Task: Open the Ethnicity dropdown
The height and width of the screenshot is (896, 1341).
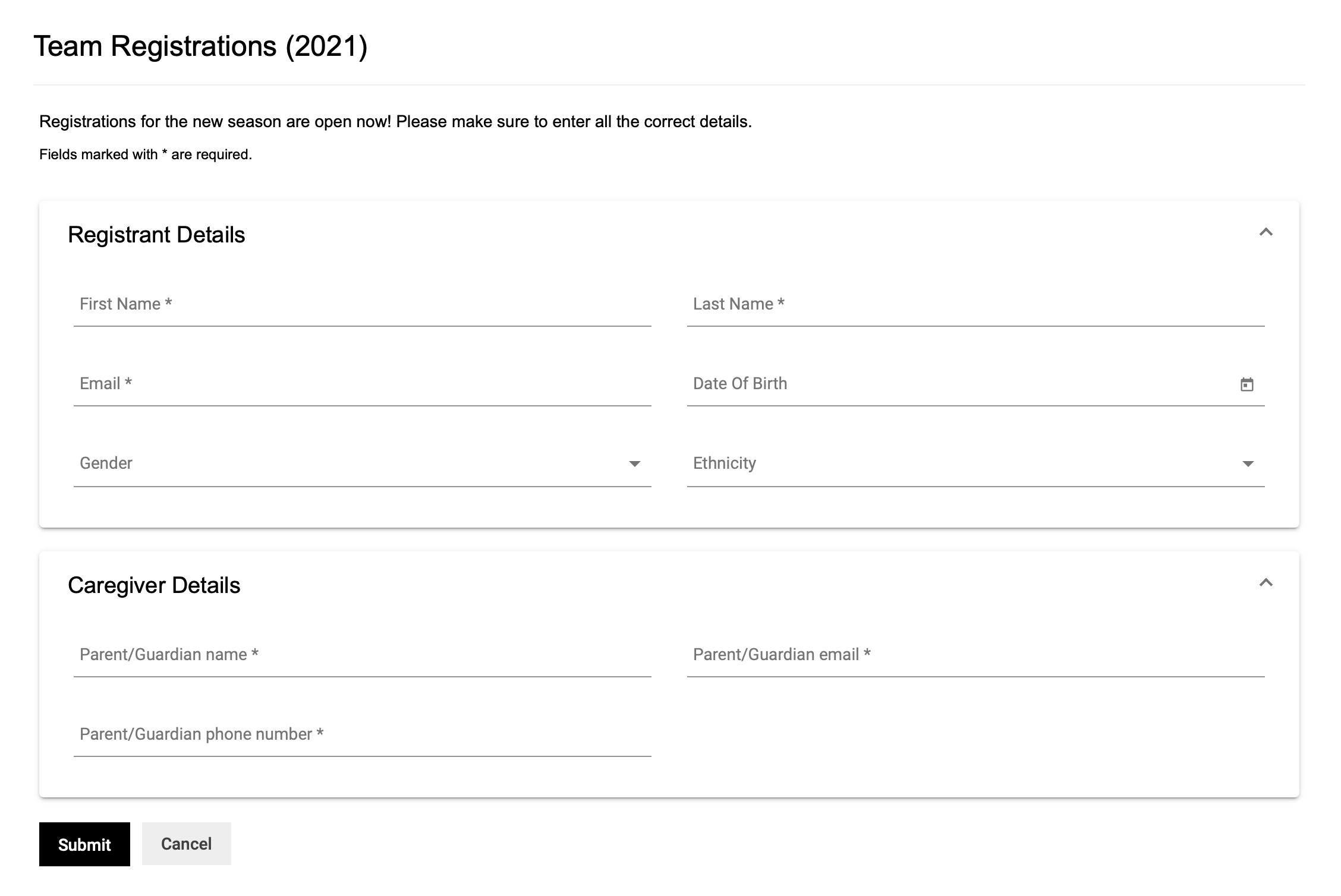Action: click(975, 464)
